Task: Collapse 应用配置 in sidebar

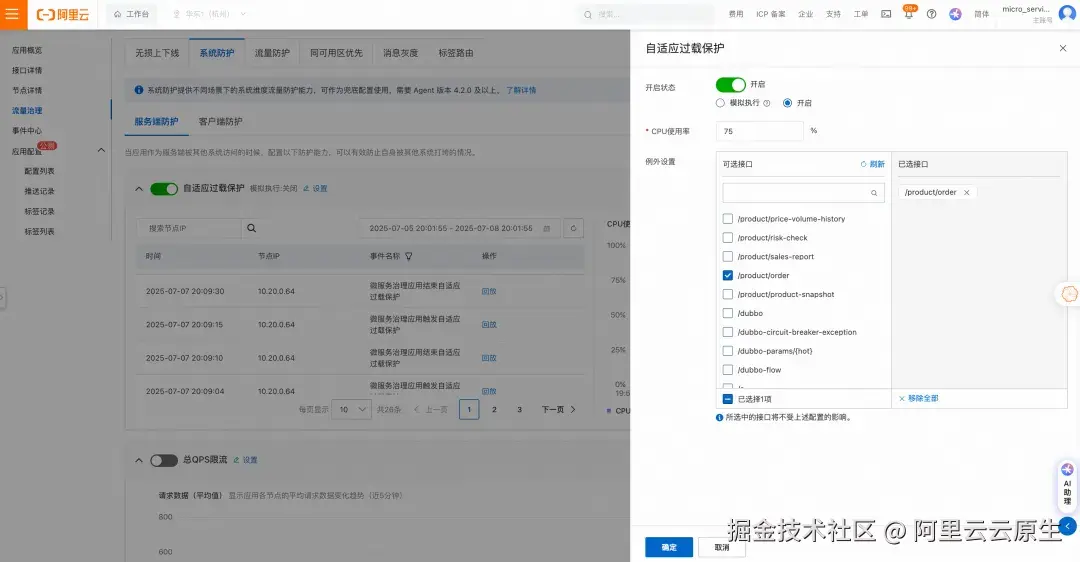Action: [x=101, y=150]
